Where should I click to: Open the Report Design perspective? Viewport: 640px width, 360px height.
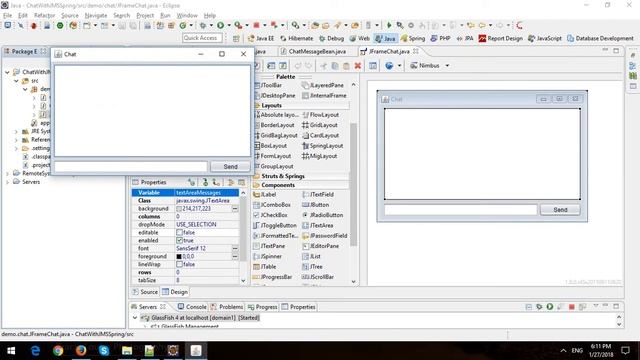coord(500,38)
